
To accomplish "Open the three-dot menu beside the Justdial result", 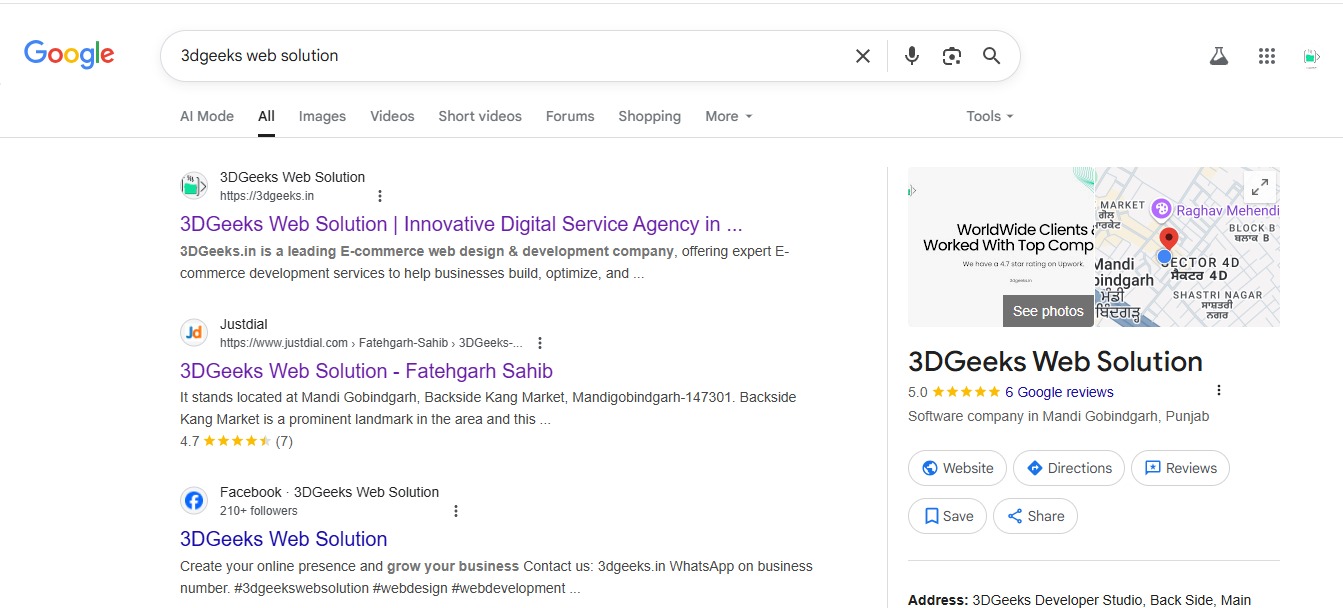I will point(539,342).
